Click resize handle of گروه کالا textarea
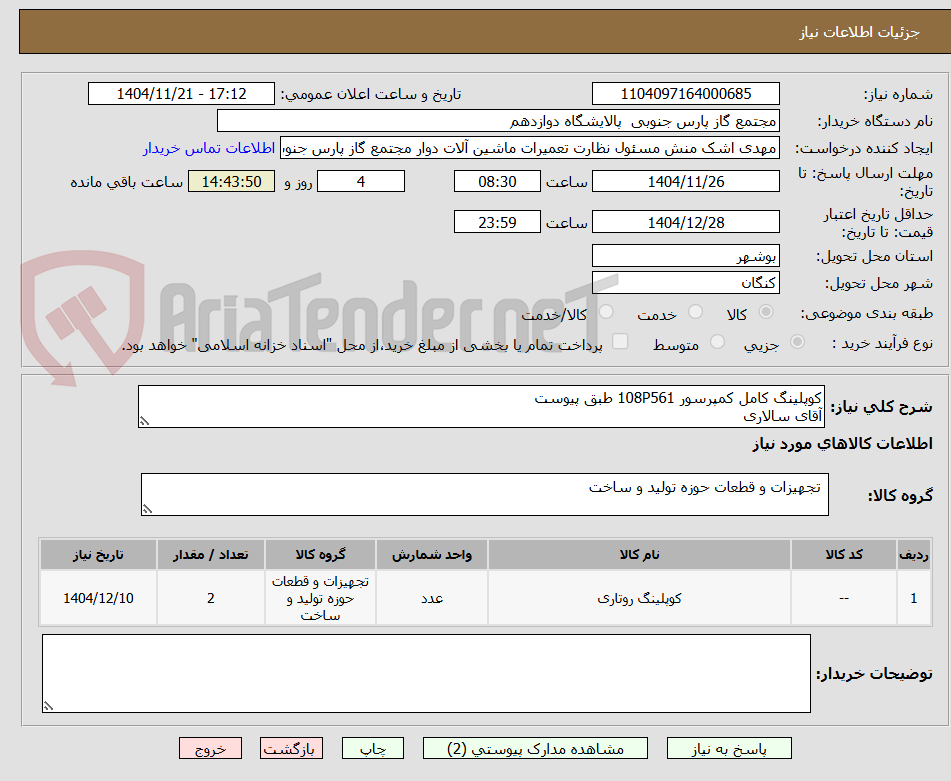Screen dimensions: 951x781 click(x=147, y=509)
